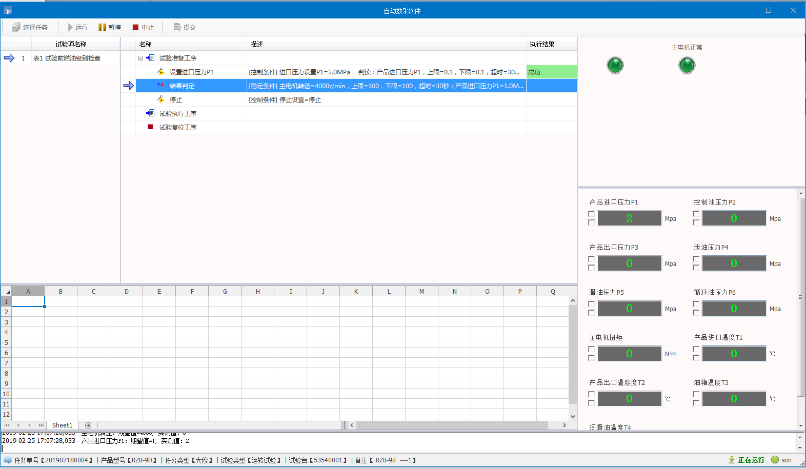This screenshot has height=469, width=806.
Task: Open the Sheet1 tab
Action: pyautogui.click(x=62, y=425)
